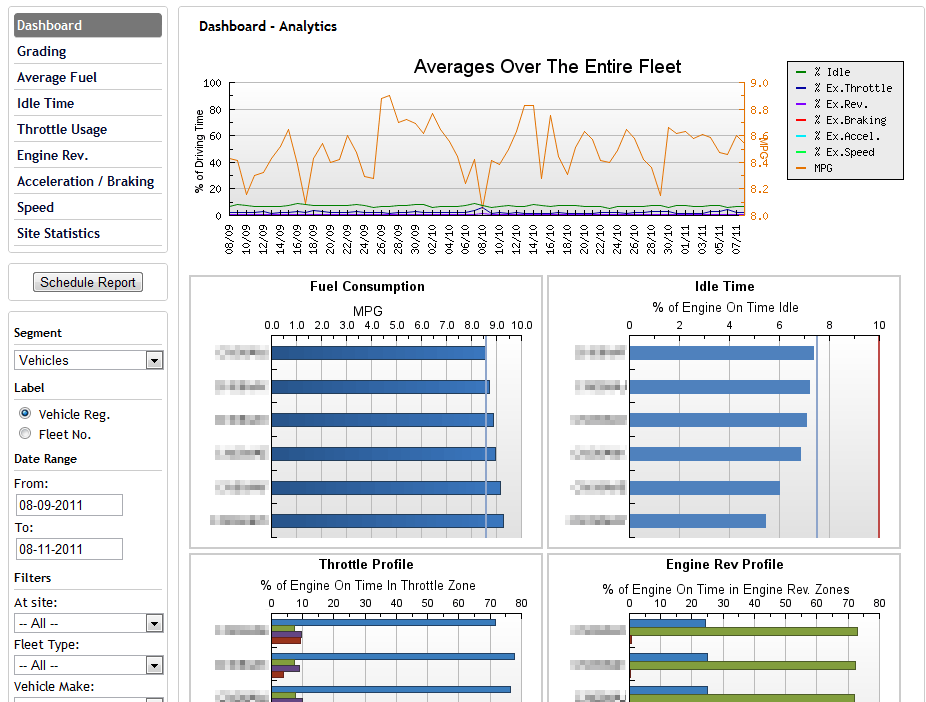Open the Acceleration / Braking report
Viewport: 926px width, 702px height.
pos(85,181)
